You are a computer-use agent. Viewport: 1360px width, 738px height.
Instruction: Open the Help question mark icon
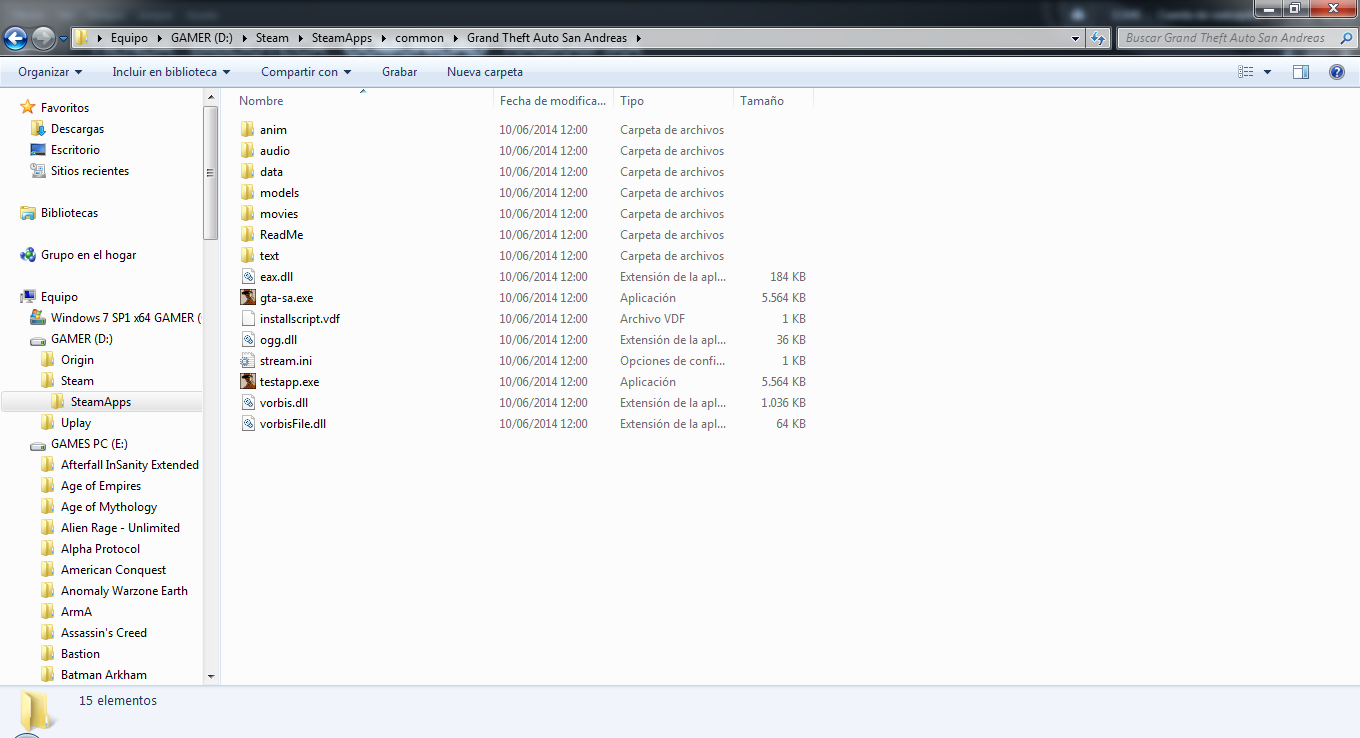(1336, 72)
